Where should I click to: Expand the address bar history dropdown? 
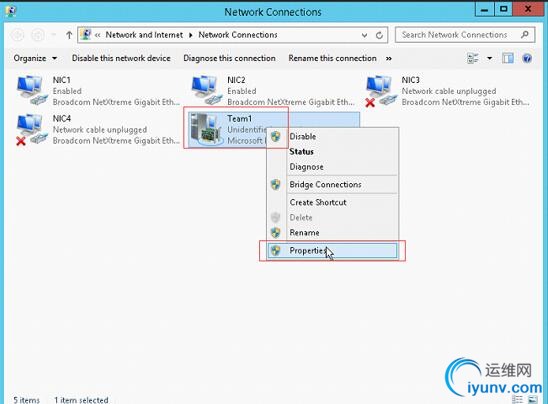point(364,35)
